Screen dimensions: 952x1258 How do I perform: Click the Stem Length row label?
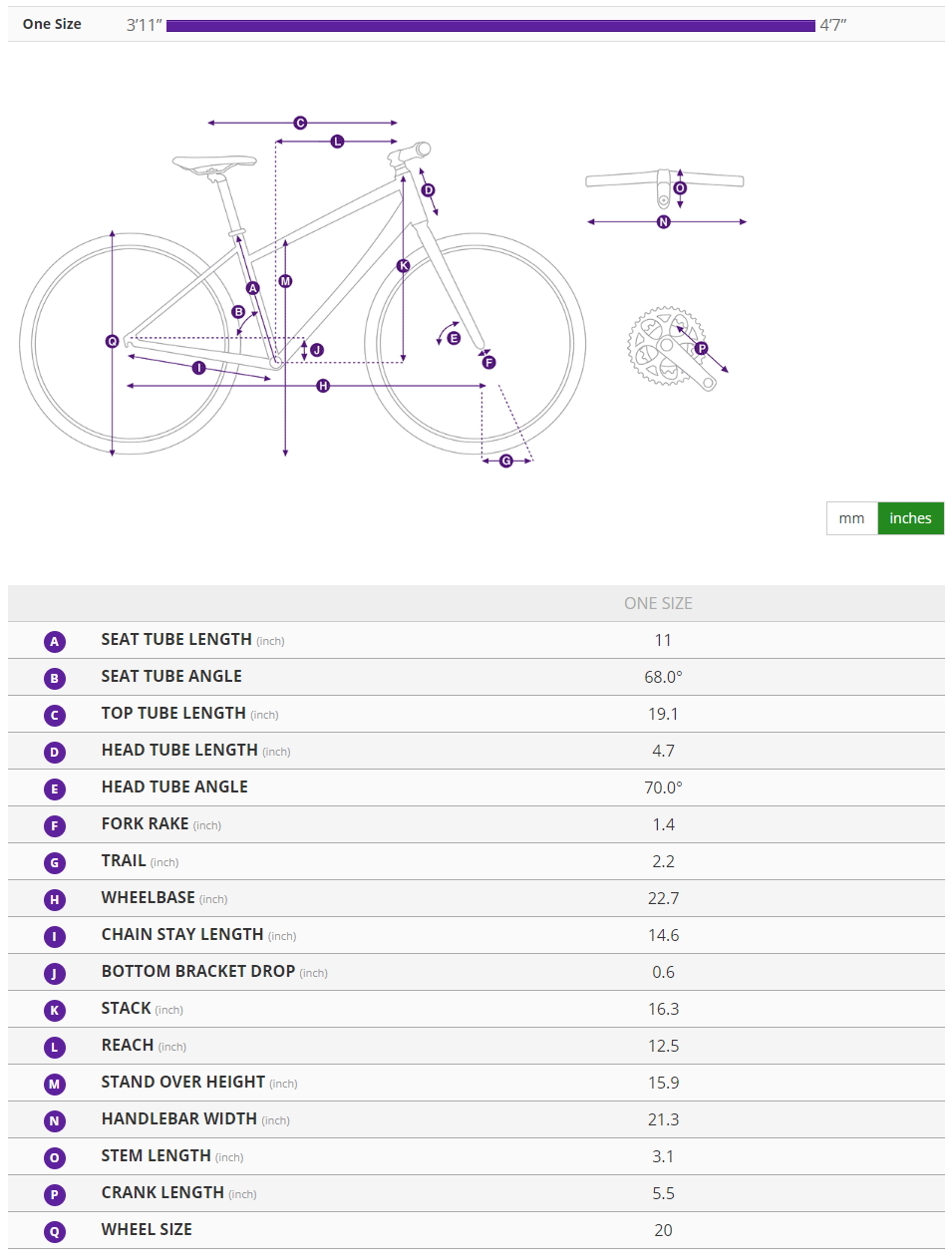click(156, 1155)
